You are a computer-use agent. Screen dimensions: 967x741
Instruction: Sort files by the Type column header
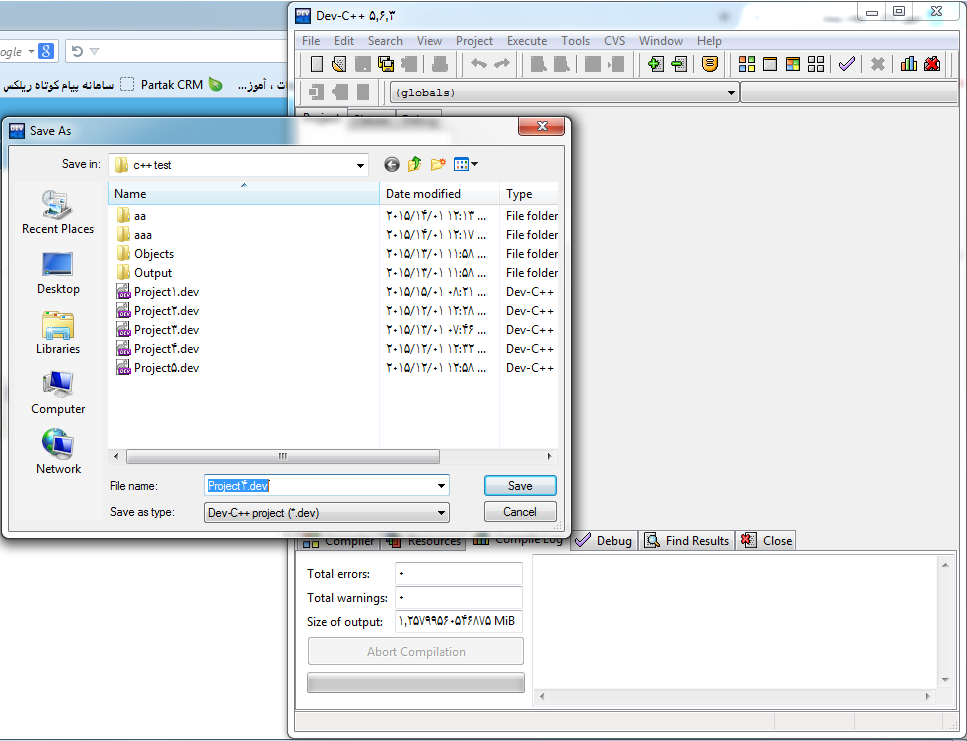529,194
